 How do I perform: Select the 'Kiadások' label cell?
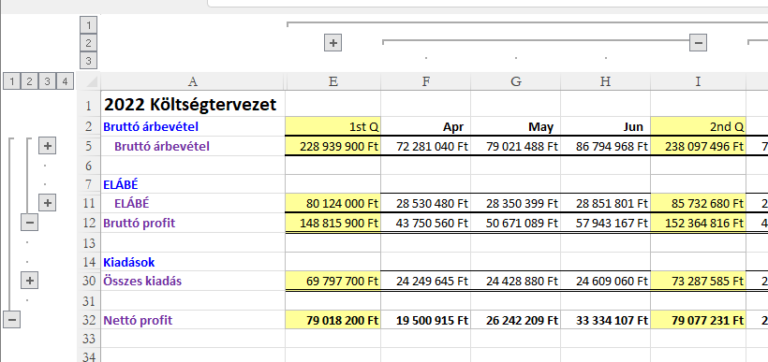pos(193,262)
